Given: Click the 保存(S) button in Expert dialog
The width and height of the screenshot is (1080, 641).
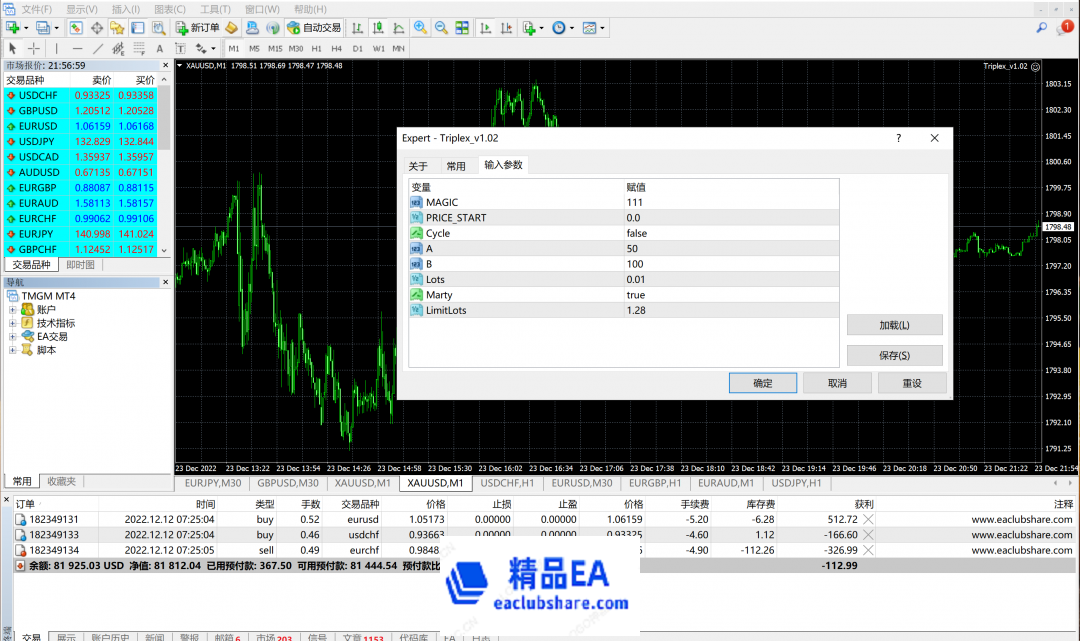Looking at the screenshot, I should point(893,355).
